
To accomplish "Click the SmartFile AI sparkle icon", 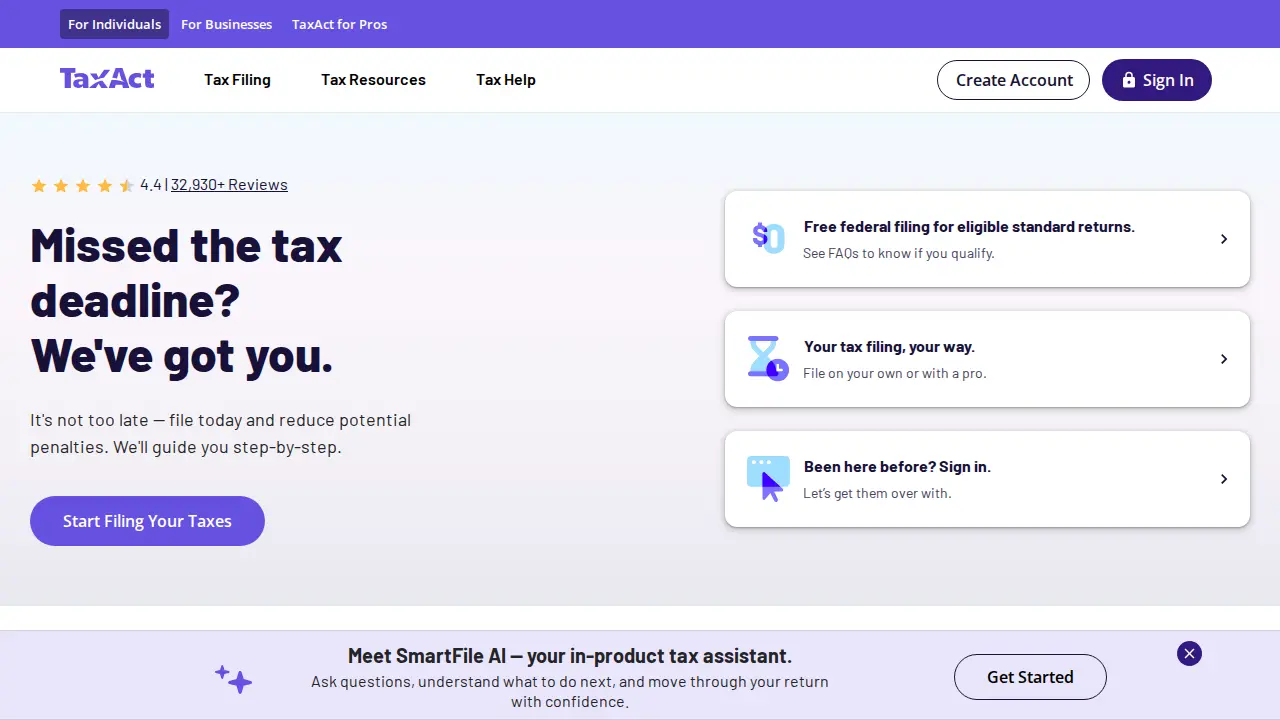I will coord(233,679).
